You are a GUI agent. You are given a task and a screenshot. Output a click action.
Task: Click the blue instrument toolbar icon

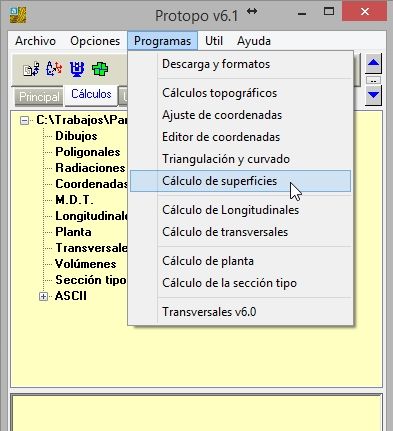click(x=77, y=69)
